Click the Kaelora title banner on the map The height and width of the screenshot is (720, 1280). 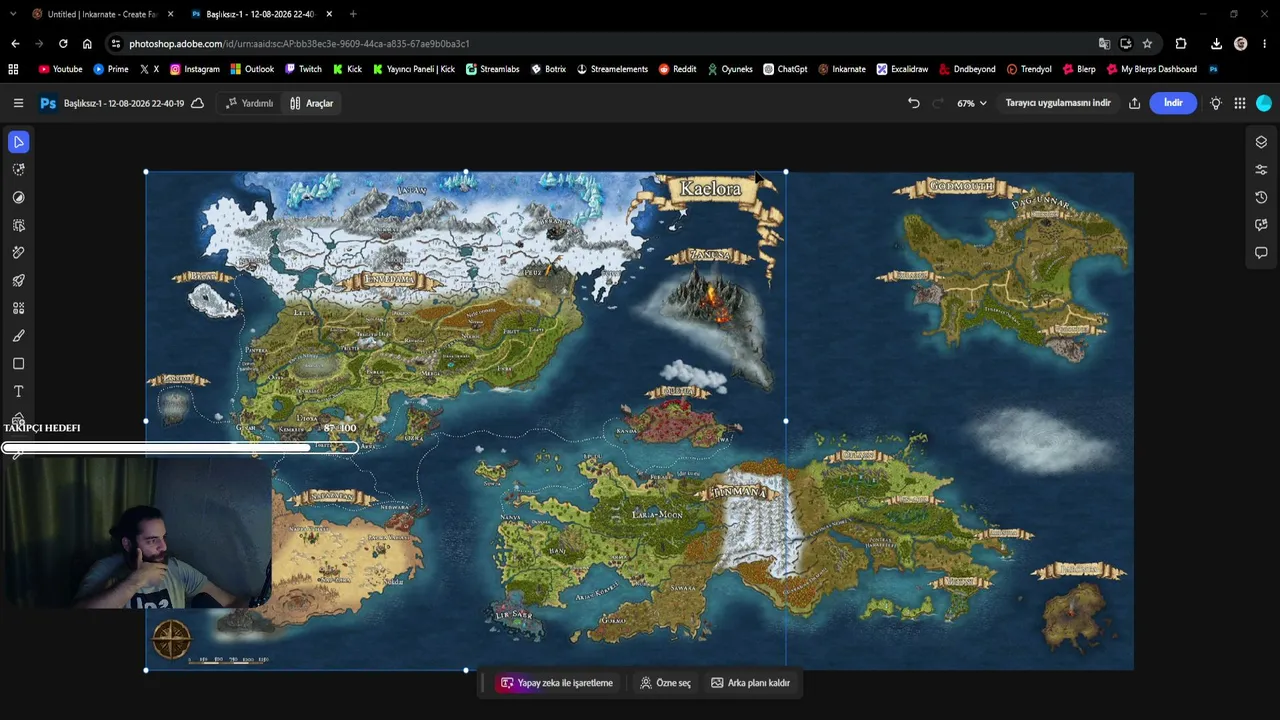(x=711, y=189)
